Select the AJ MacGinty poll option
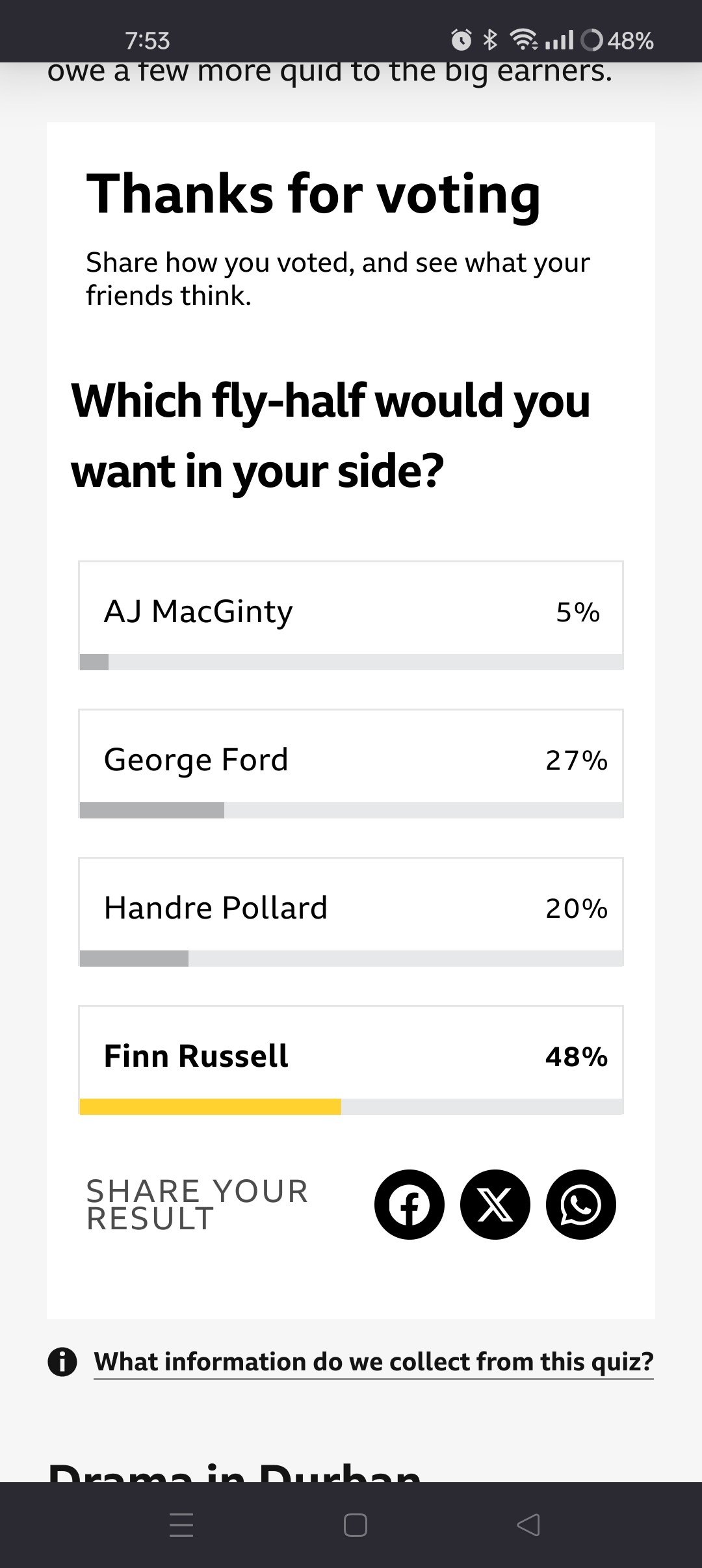 [351, 615]
